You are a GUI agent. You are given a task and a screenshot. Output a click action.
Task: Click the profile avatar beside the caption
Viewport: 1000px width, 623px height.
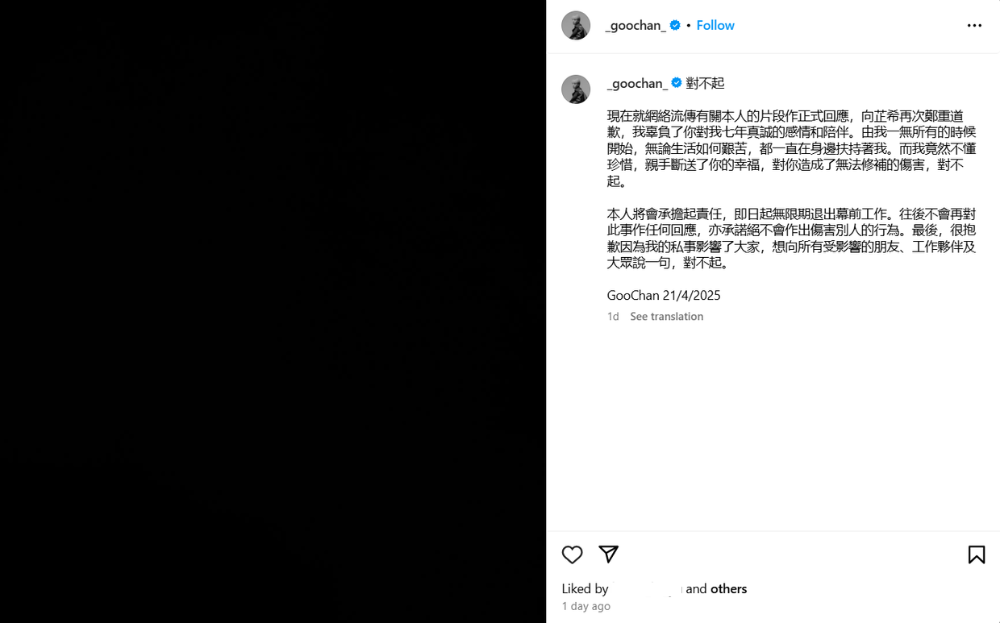[576, 89]
